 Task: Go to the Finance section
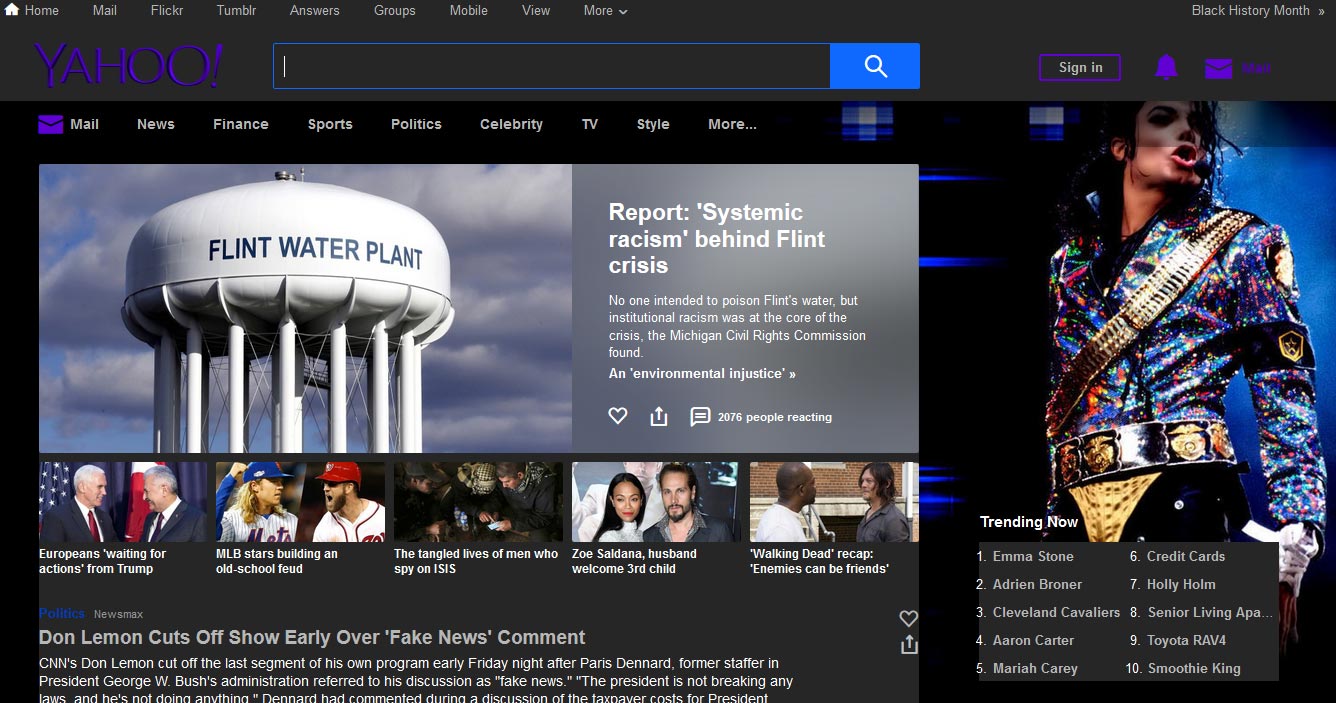tap(240, 124)
